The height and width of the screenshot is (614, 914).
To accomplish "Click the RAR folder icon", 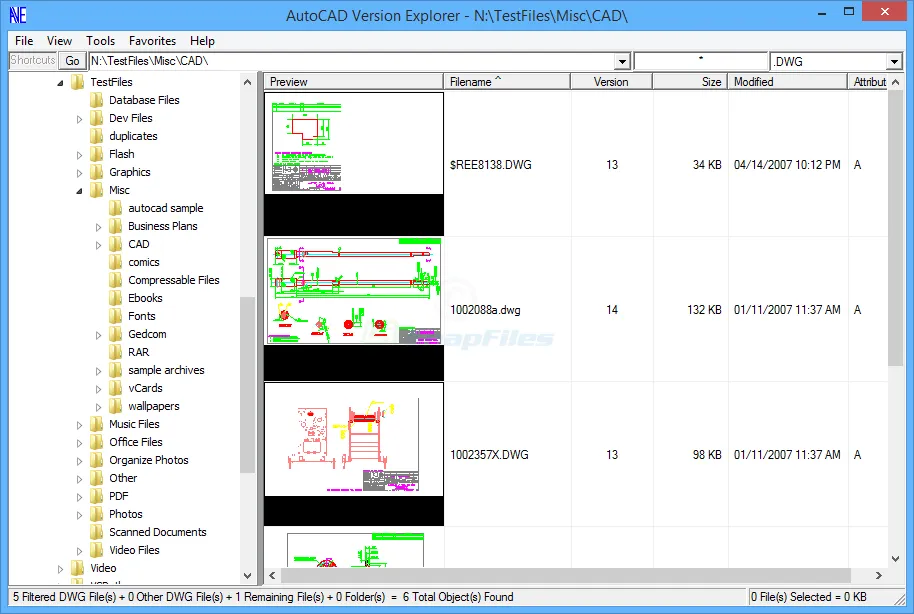I will coord(116,352).
